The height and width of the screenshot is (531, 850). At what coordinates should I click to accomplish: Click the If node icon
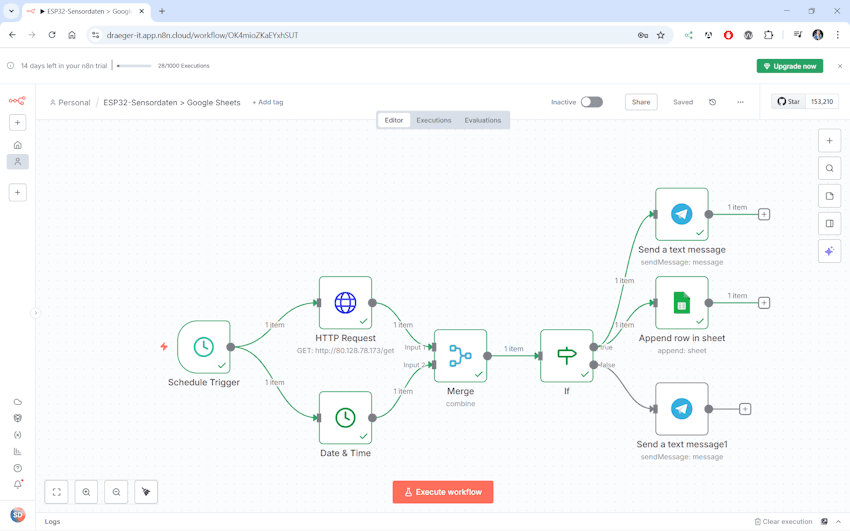point(566,355)
